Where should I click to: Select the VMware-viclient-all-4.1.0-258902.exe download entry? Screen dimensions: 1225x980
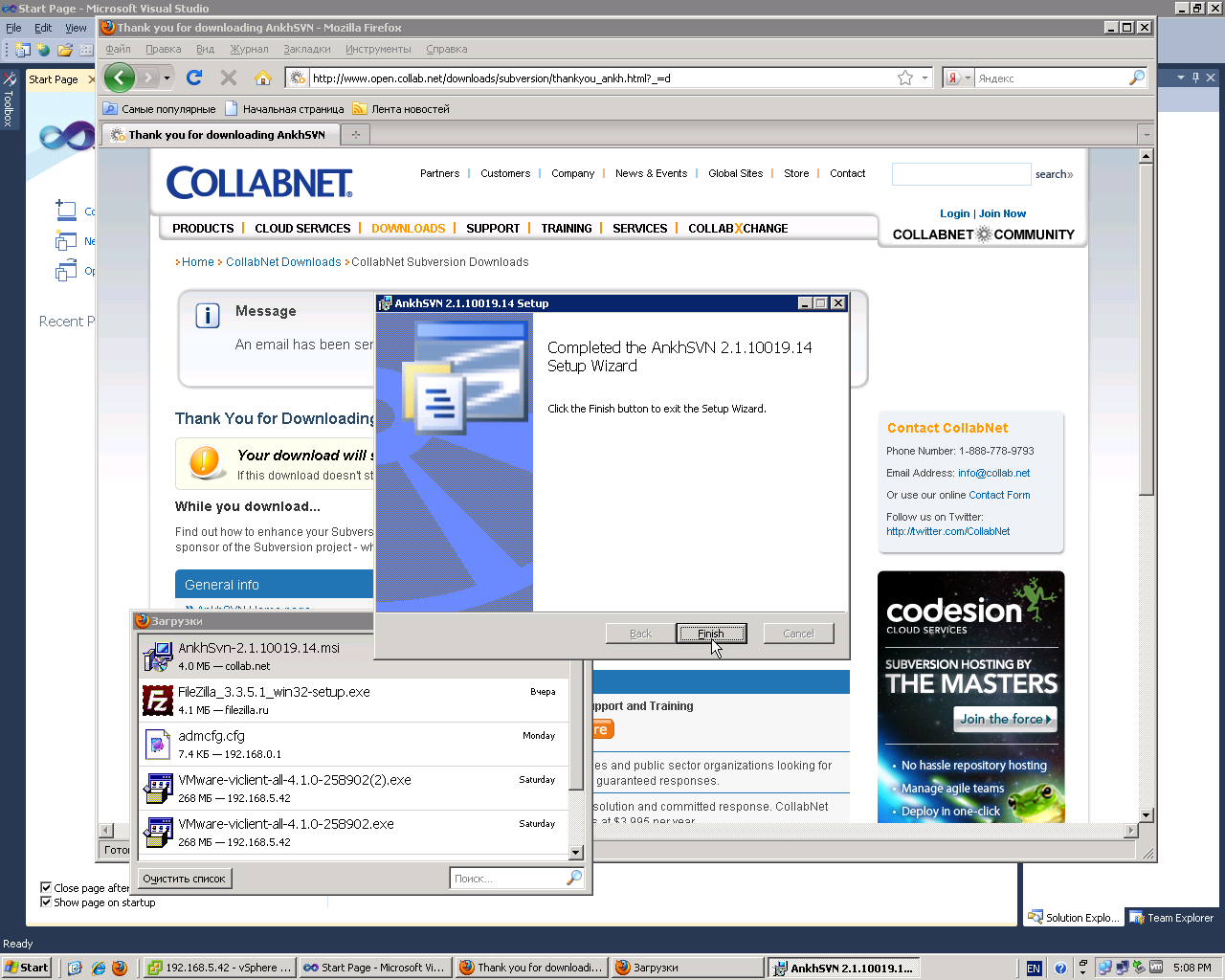pos(354,833)
